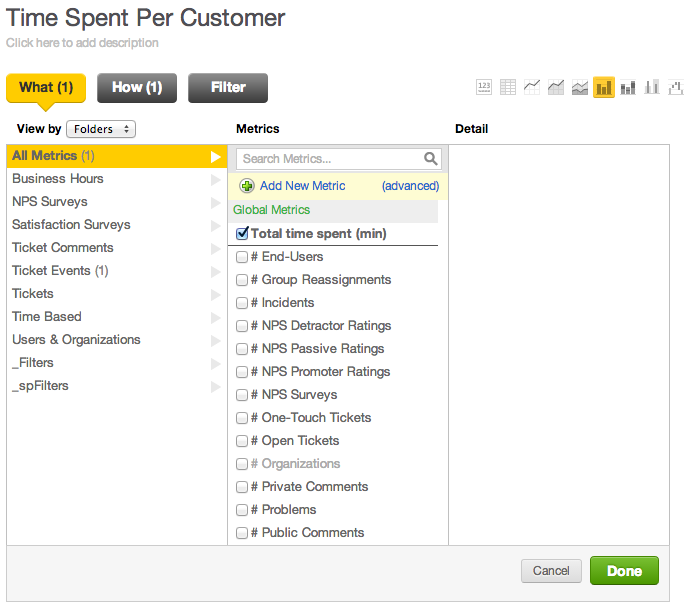Image resolution: width=688 pixels, height=608 pixels.
Task: Expand the Business Hours folder arrow
Action: (215, 179)
